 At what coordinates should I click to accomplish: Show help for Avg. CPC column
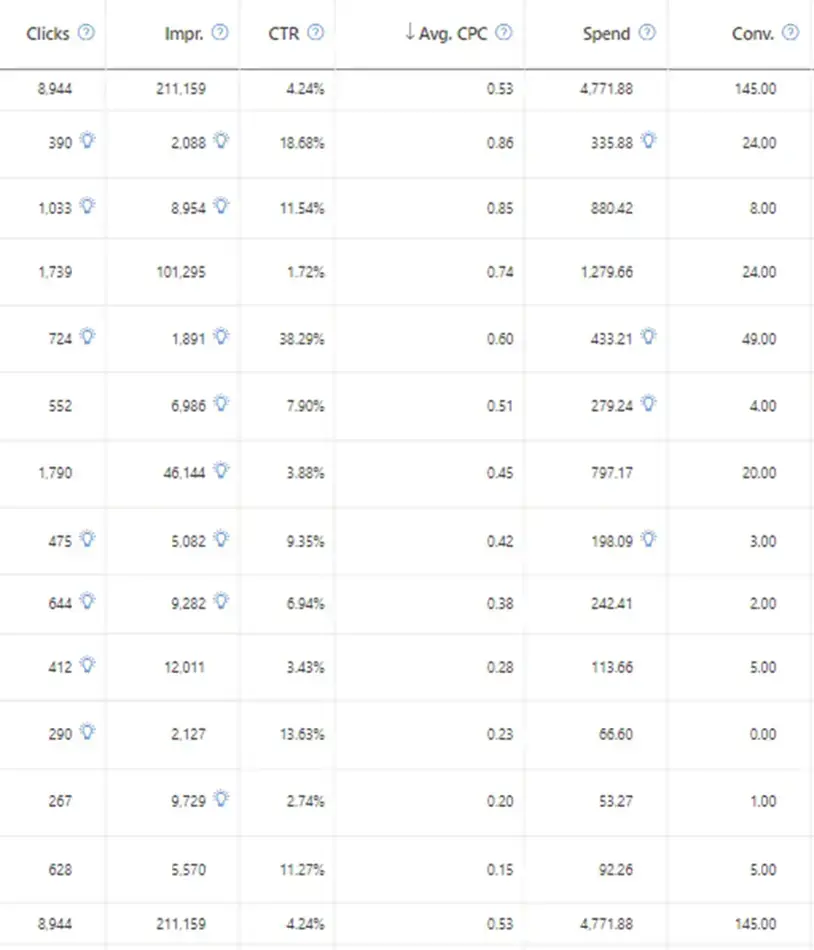pos(504,33)
